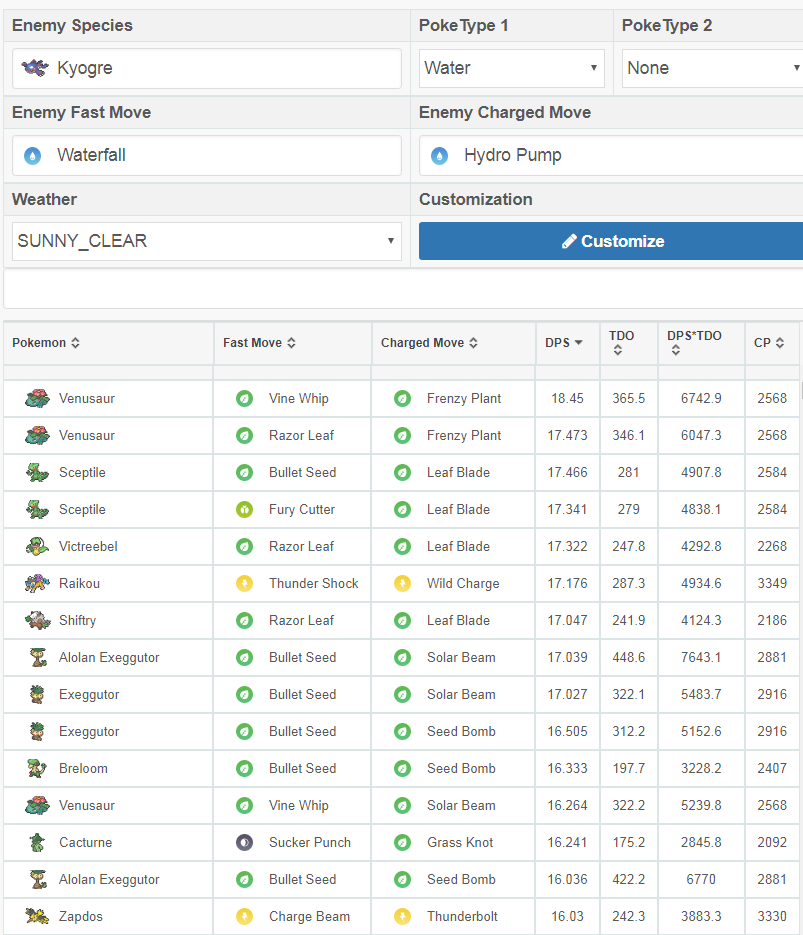Click Zapdos name in the table
This screenshot has width=803, height=935.
click(x=80, y=917)
